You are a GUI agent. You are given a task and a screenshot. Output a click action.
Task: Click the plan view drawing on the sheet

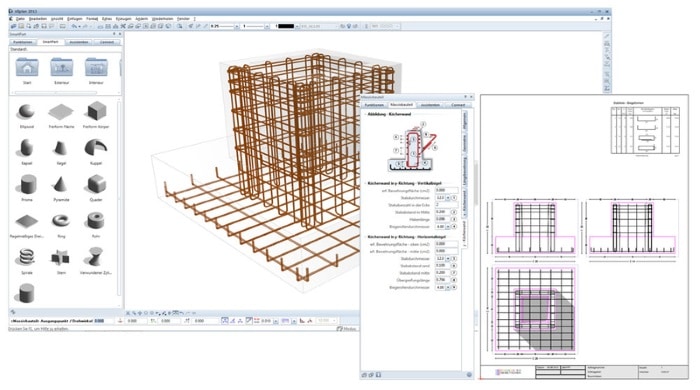tap(535, 310)
